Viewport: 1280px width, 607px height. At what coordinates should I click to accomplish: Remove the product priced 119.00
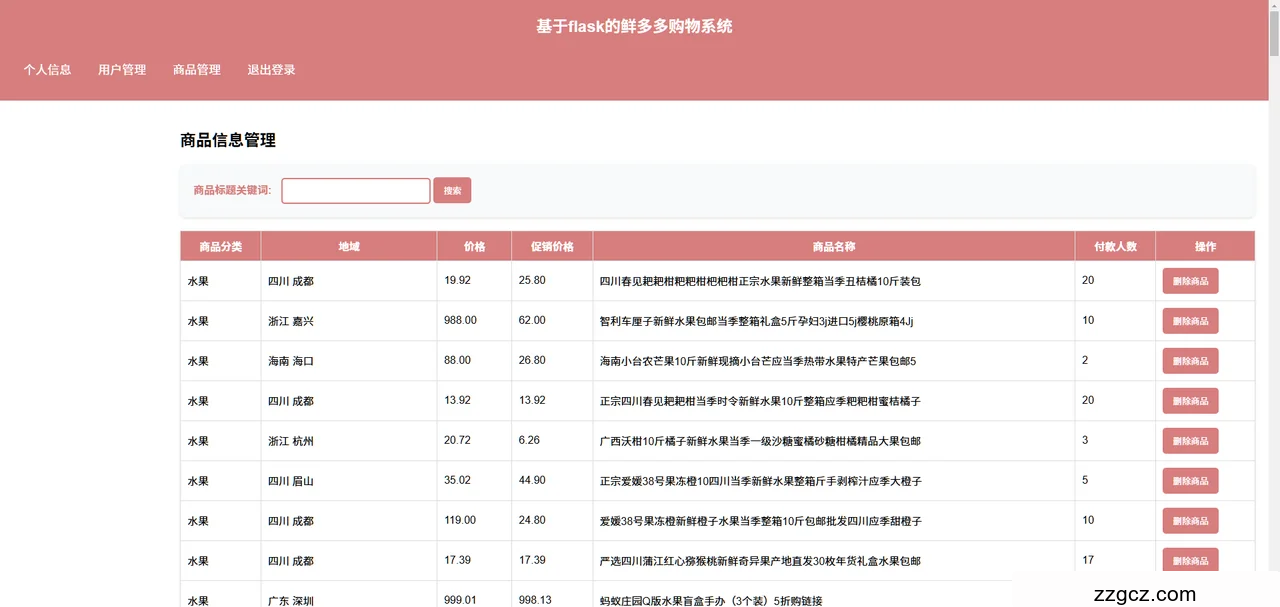coord(1190,521)
